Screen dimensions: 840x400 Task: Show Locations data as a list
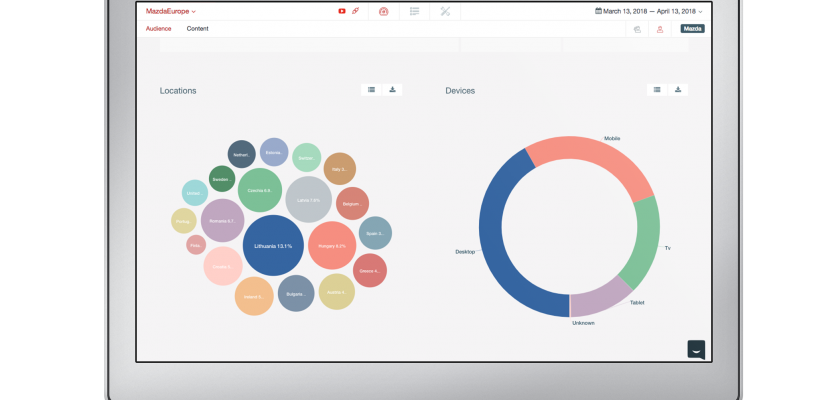tap(371, 90)
